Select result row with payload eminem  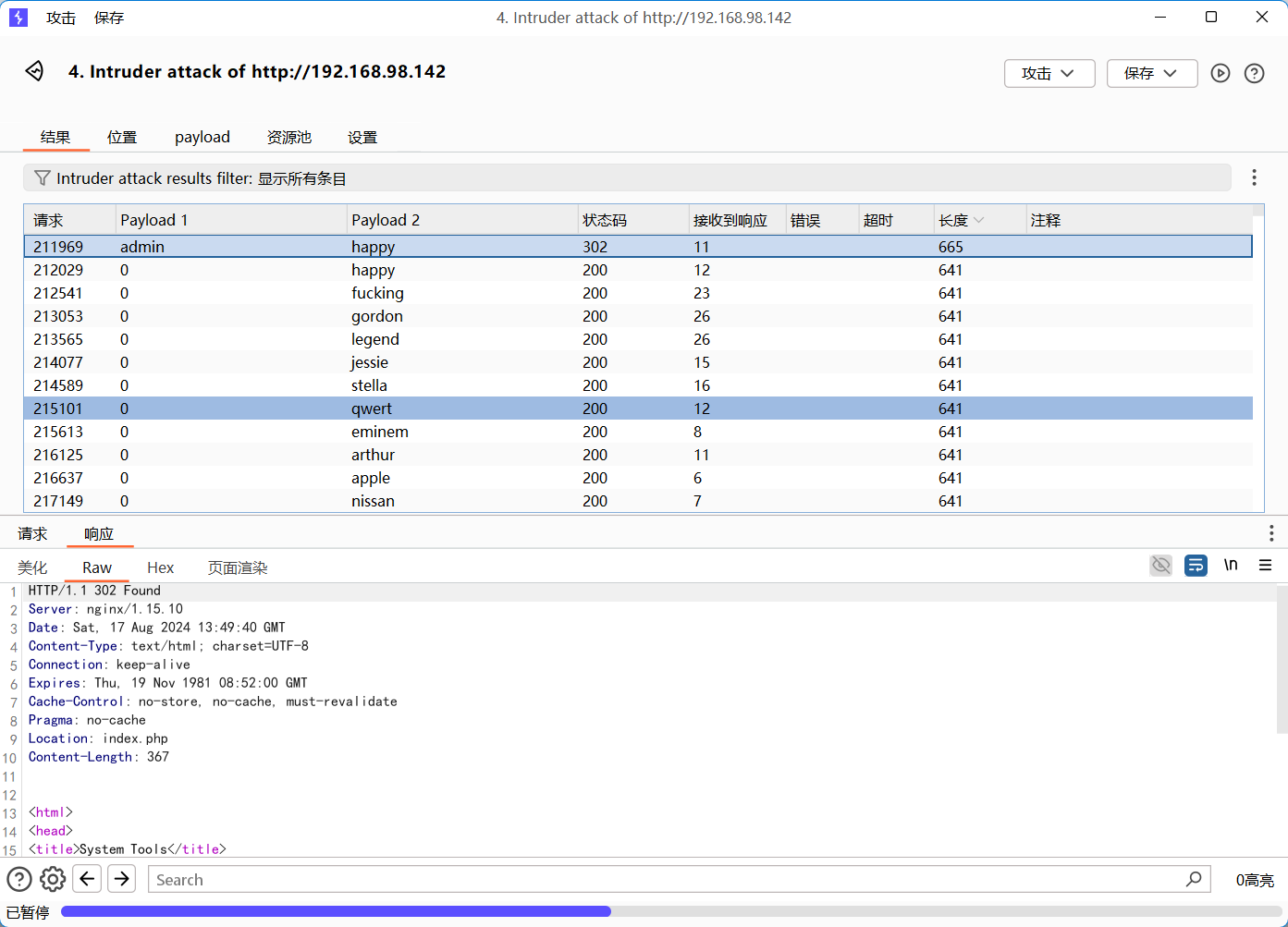point(638,432)
